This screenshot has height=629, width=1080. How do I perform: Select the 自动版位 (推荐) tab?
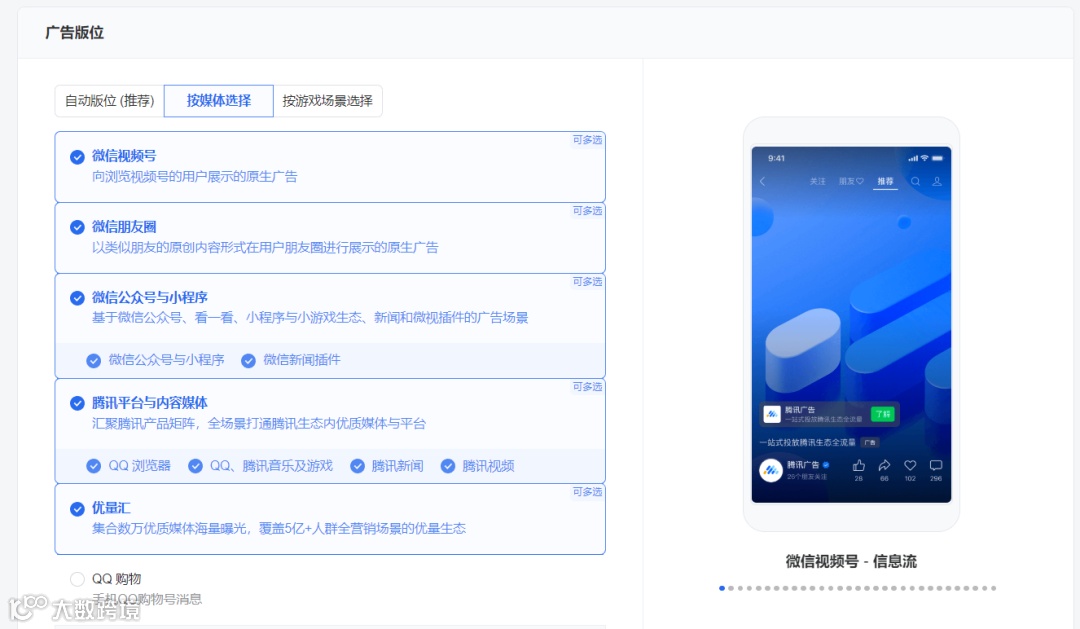tap(110, 101)
